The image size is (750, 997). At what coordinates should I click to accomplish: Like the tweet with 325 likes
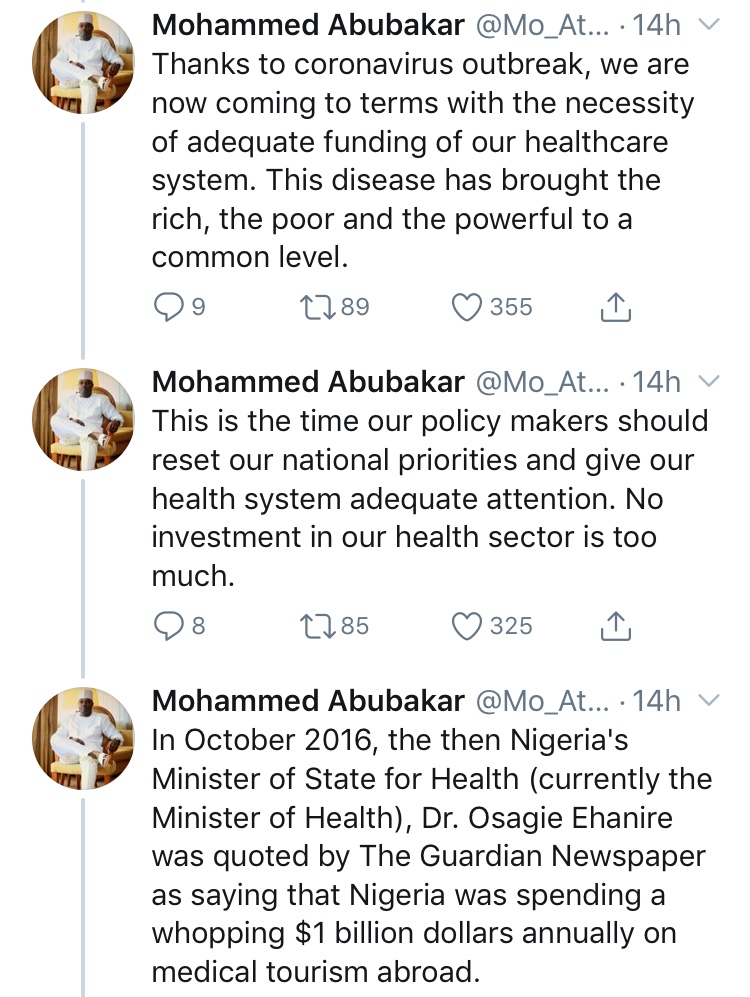point(467,626)
